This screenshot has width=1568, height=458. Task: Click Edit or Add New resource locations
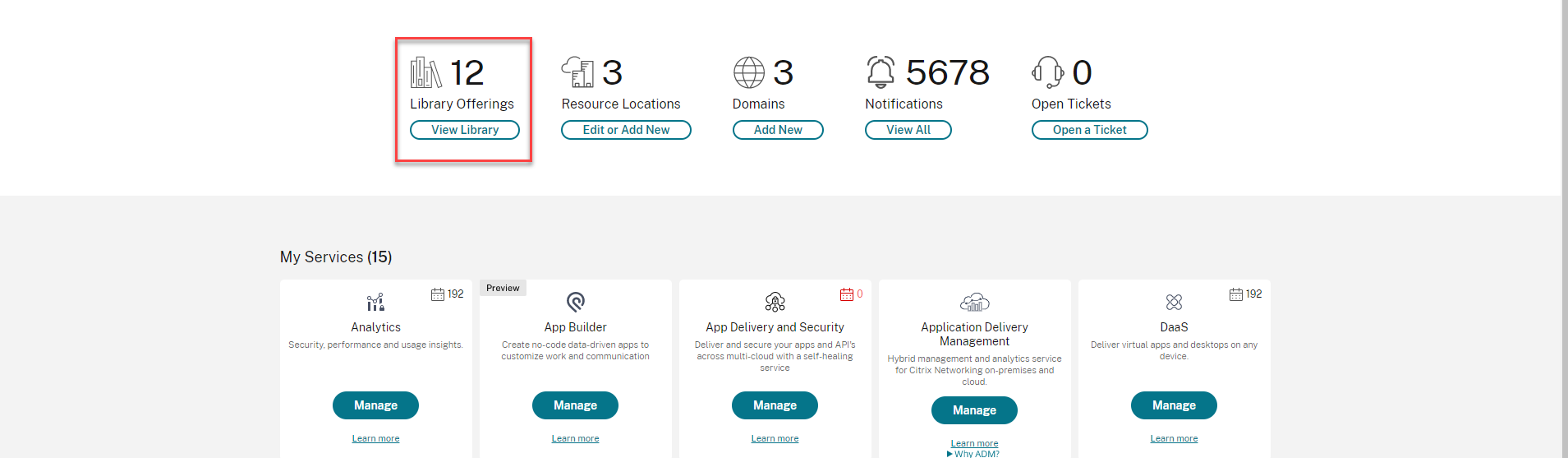pyautogui.click(x=626, y=130)
